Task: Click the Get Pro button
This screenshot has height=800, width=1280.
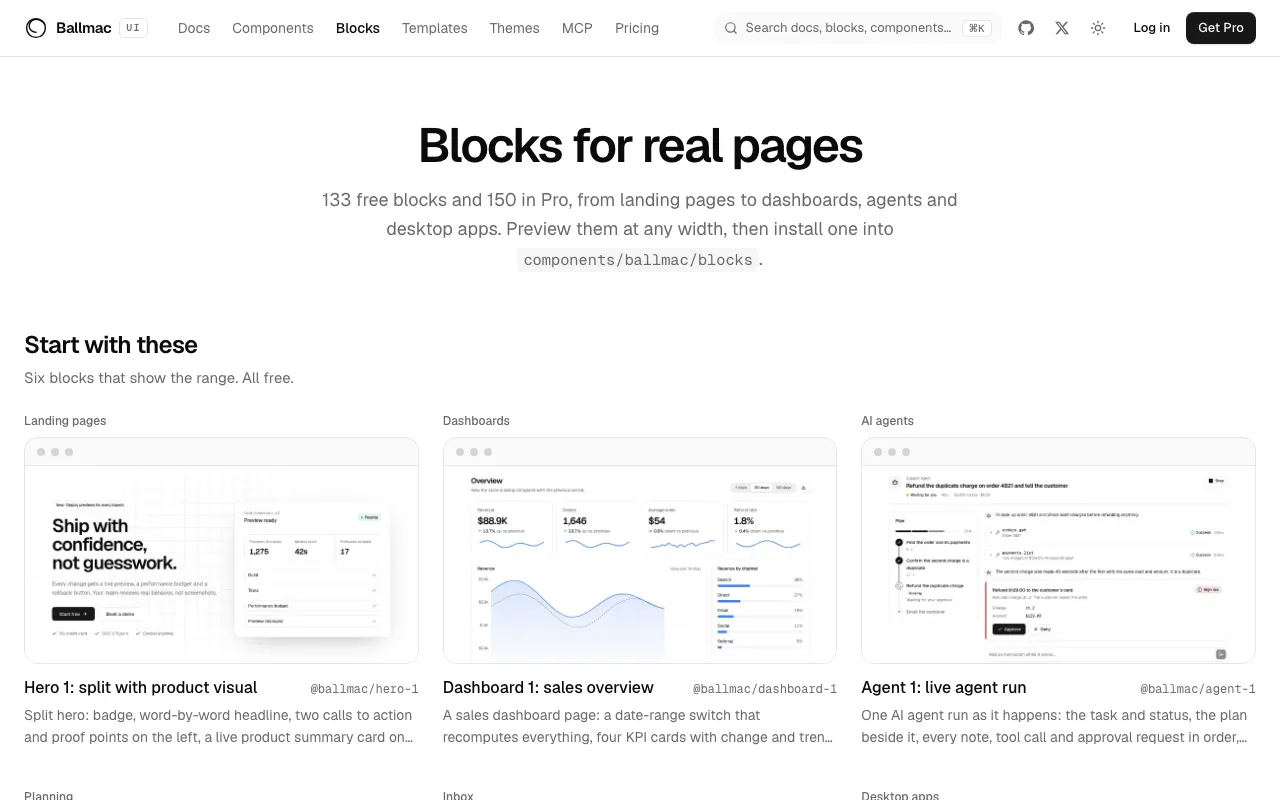Action: click(1221, 28)
